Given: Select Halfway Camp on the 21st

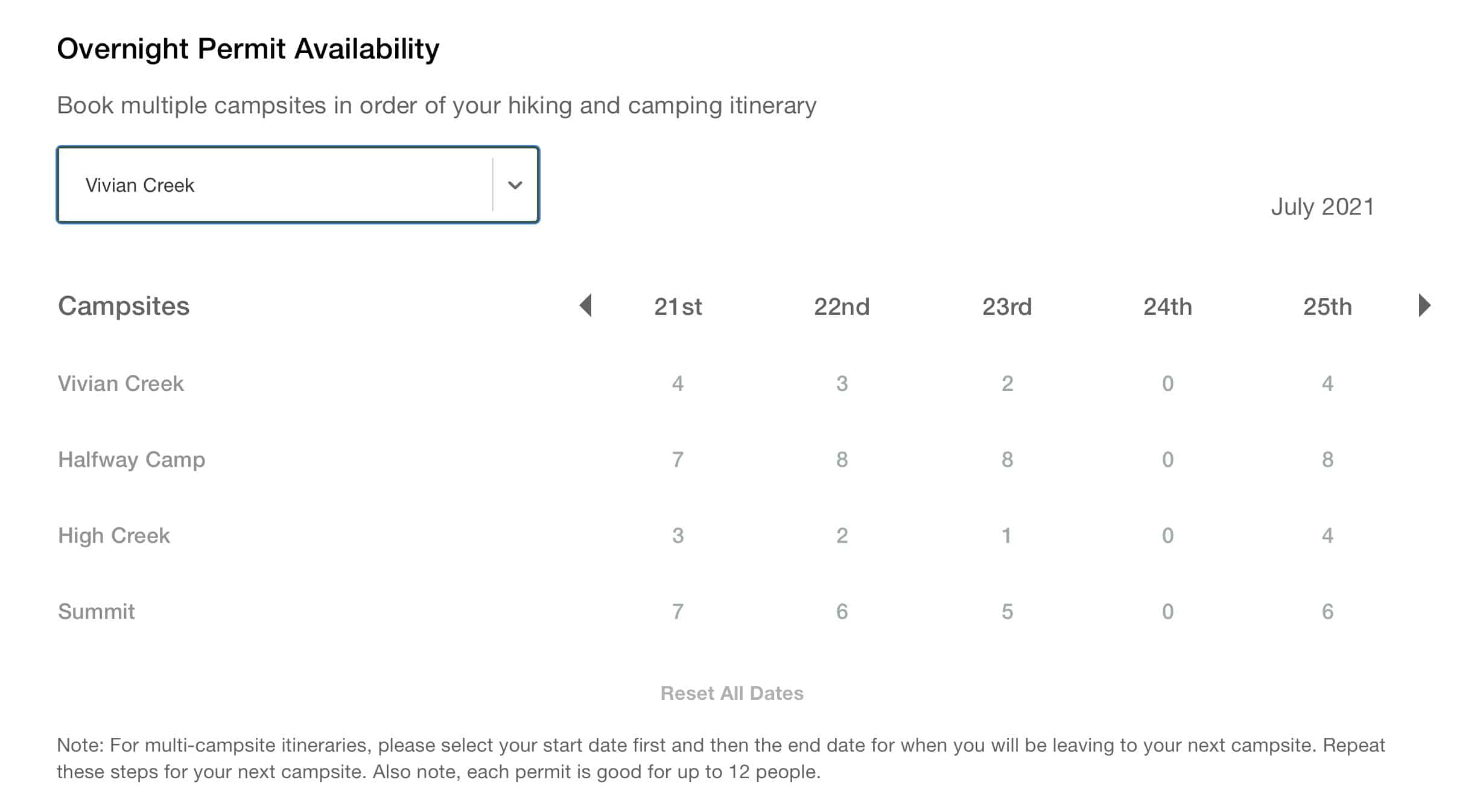Looking at the screenshot, I should [678, 460].
